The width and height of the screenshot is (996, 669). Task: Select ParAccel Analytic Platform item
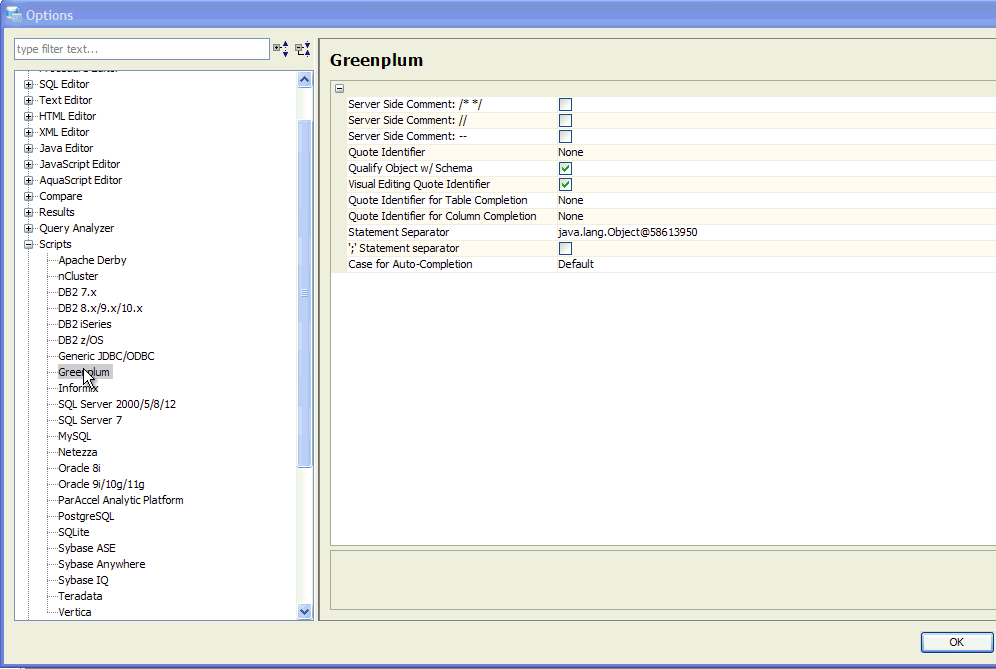[x=121, y=500]
